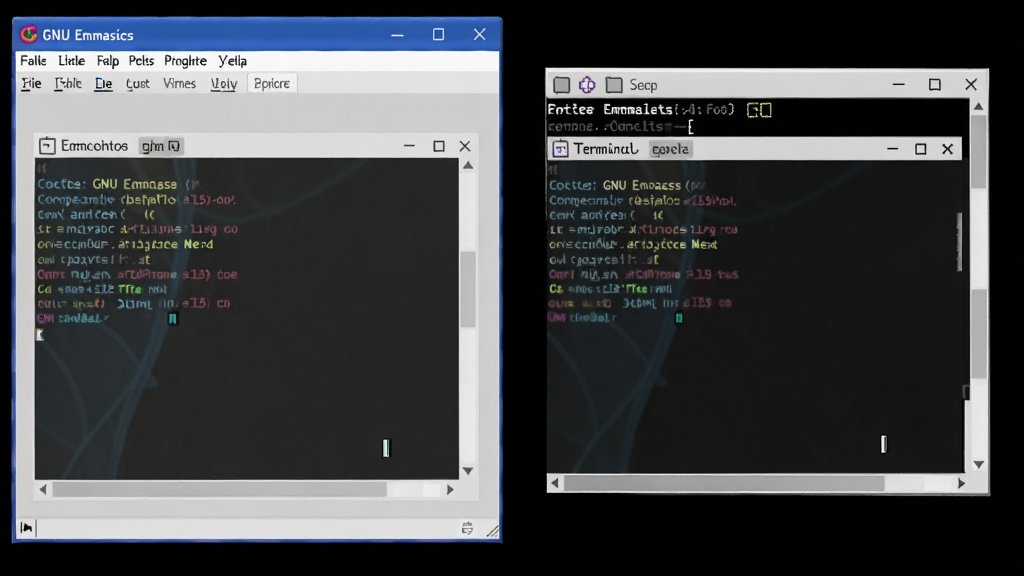Viewport: 1024px width, 576px height.
Task: Click the first square icon in Secp title bar
Action: pyautogui.click(x=562, y=85)
